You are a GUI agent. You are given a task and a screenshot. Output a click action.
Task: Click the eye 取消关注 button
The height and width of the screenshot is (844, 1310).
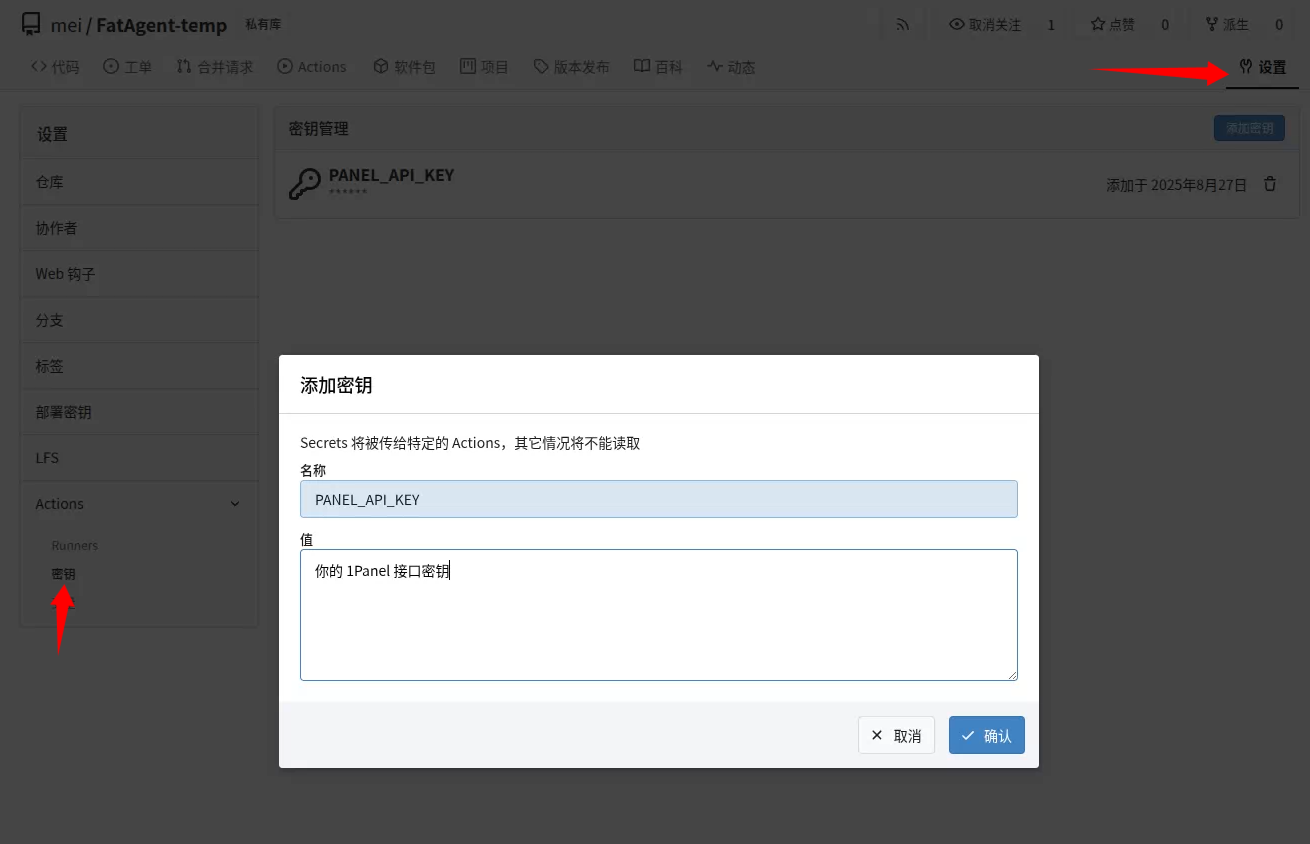[x=985, y=25]
